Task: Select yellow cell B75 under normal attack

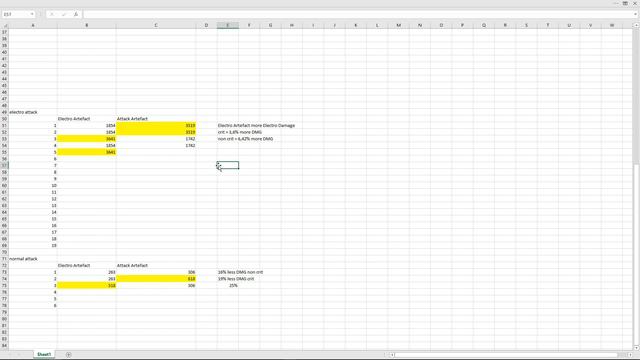Action: point(87,285)
